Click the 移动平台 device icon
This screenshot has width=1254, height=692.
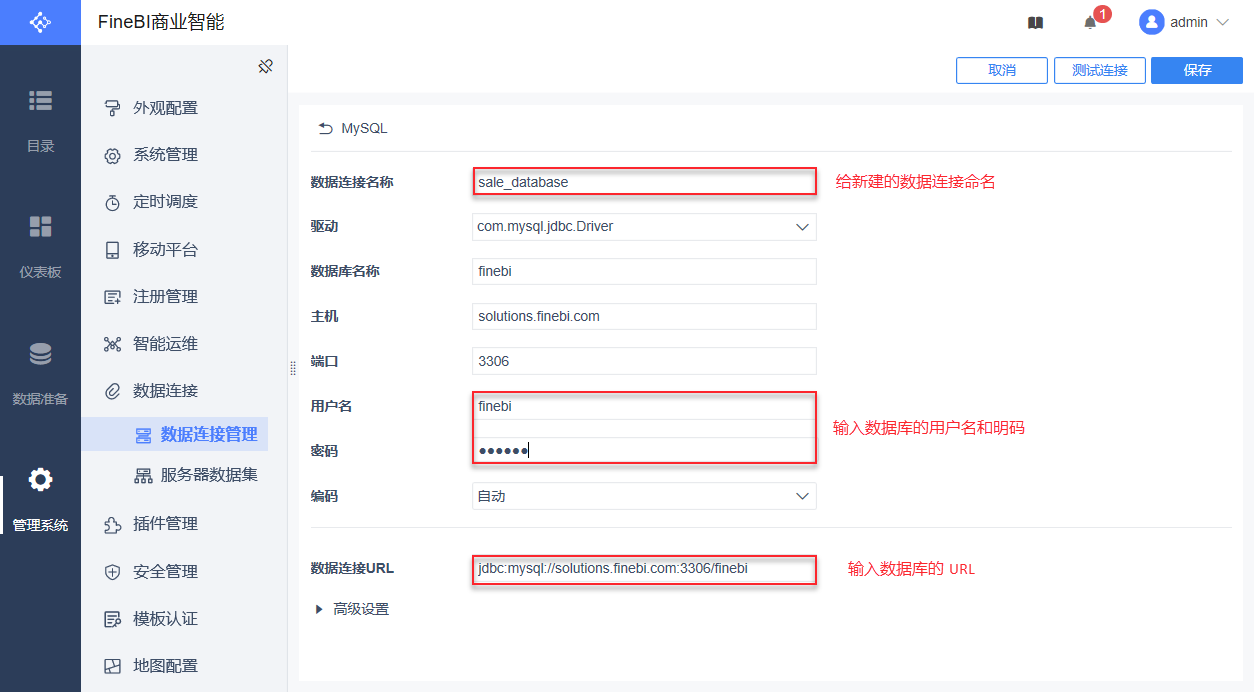click(x=113, y=249)
